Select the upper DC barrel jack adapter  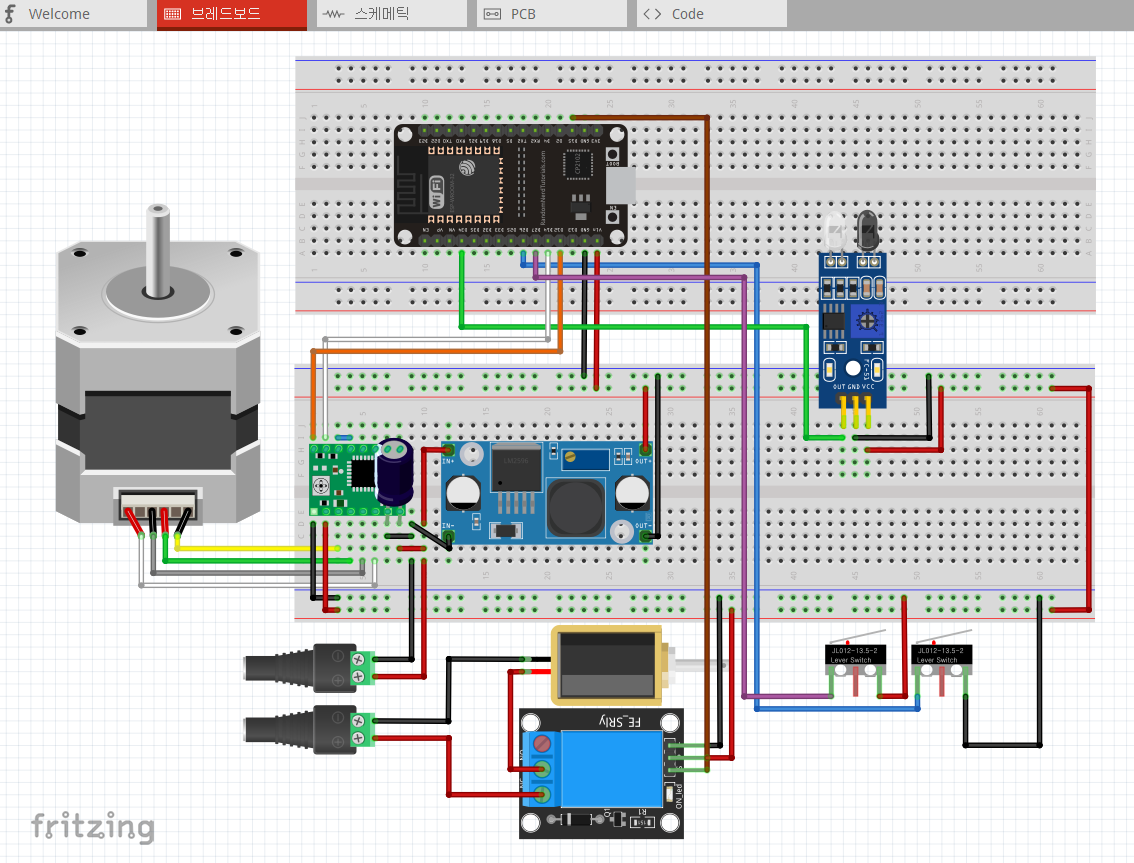click(310, 667)
